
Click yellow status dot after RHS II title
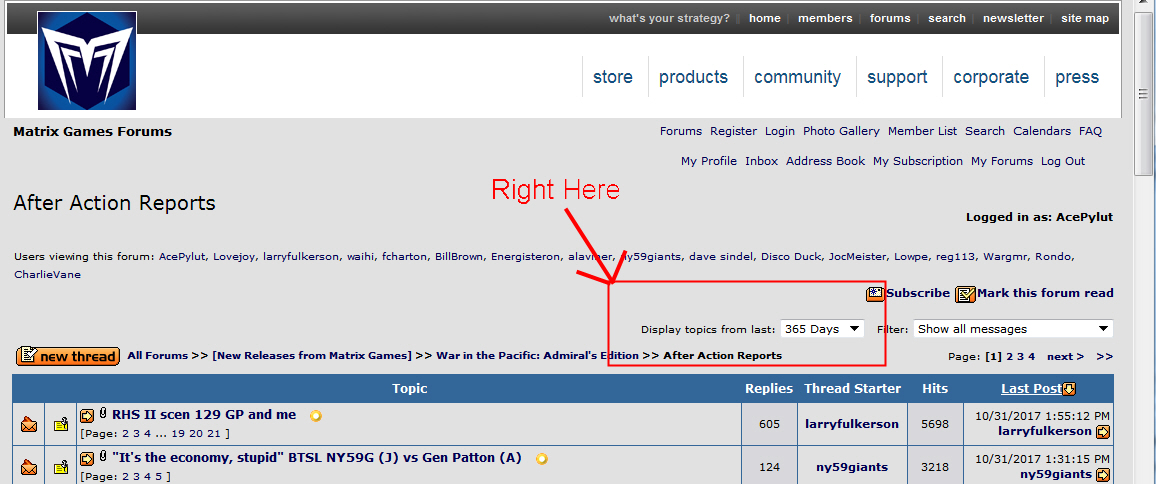click(316, 415)
